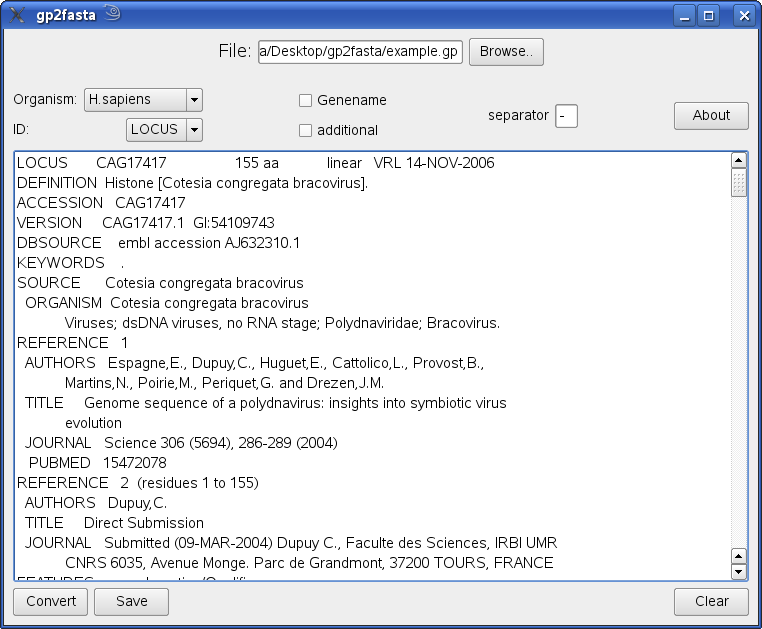Close the gp2fasta window
Image resolution: width=762 pixels, height=629 pixels.
(x=742, y=16)
